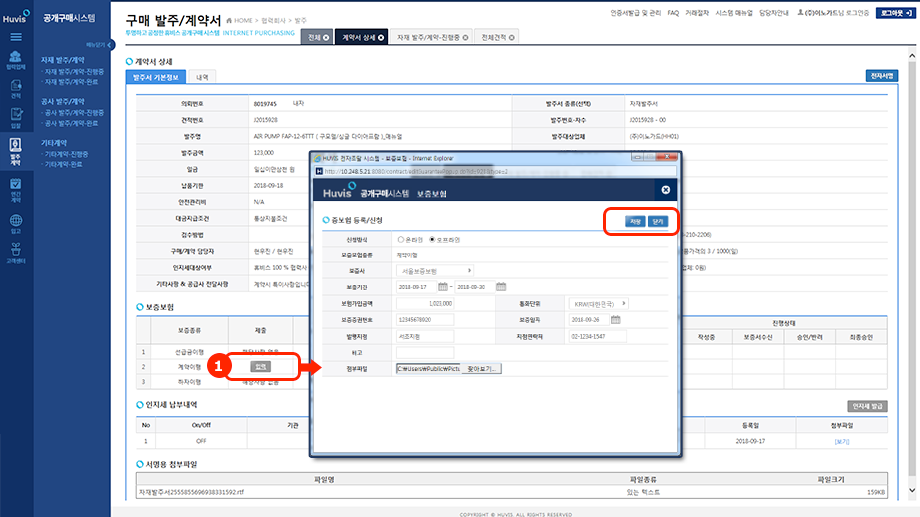This screenshot has height=517, width=920.
Task: Open 거래절차 top link
Action: (697, 13)
